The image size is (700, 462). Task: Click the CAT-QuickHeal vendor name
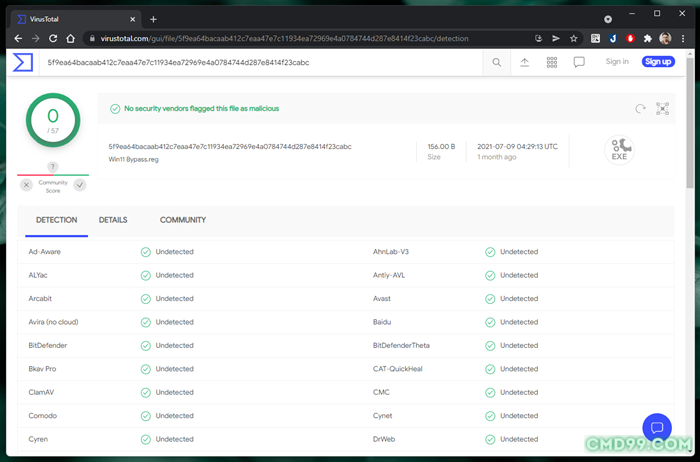point(398,369)
